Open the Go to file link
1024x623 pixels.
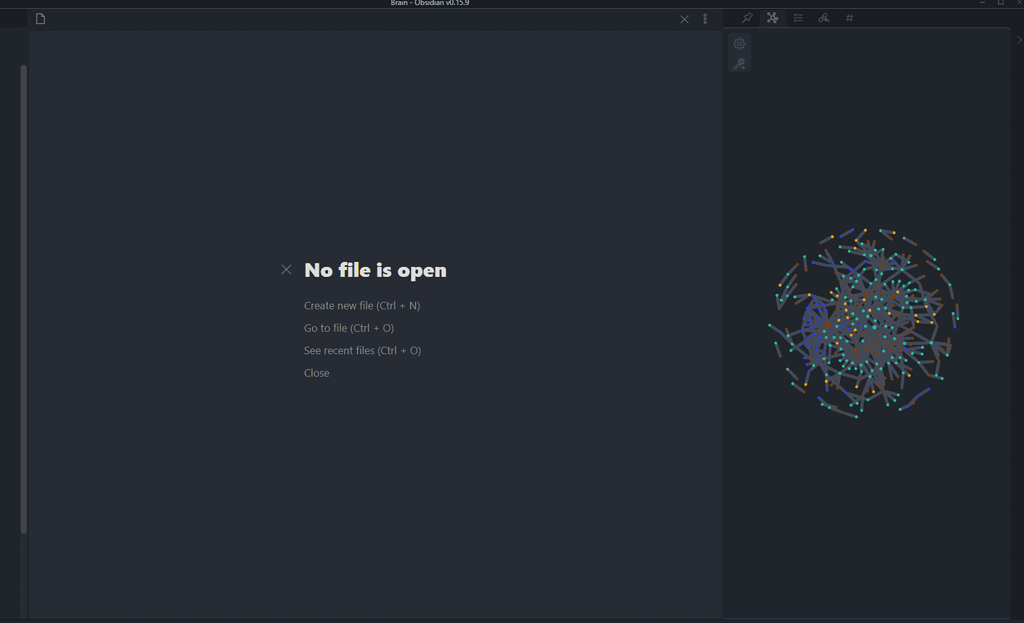click(x=348, y=328)
